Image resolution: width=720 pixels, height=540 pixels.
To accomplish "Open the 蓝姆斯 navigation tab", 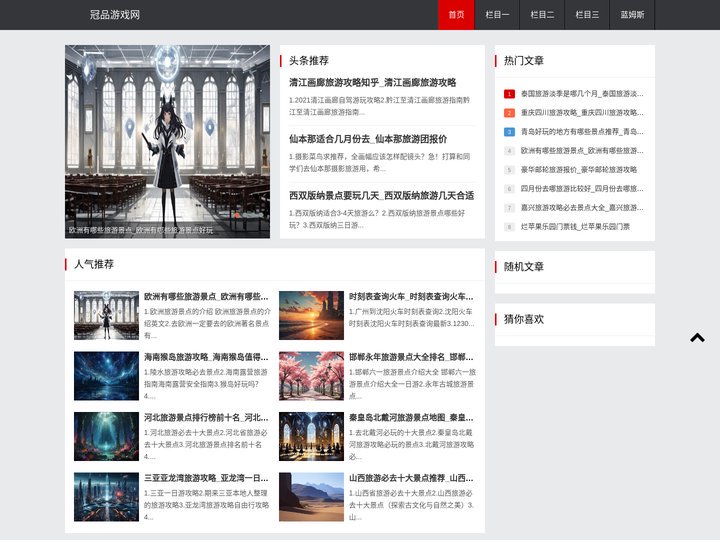I will tap(632, 15).
